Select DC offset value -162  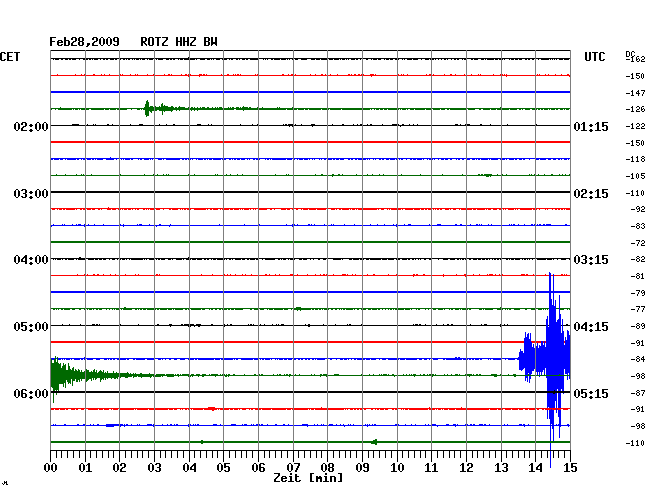635,59
